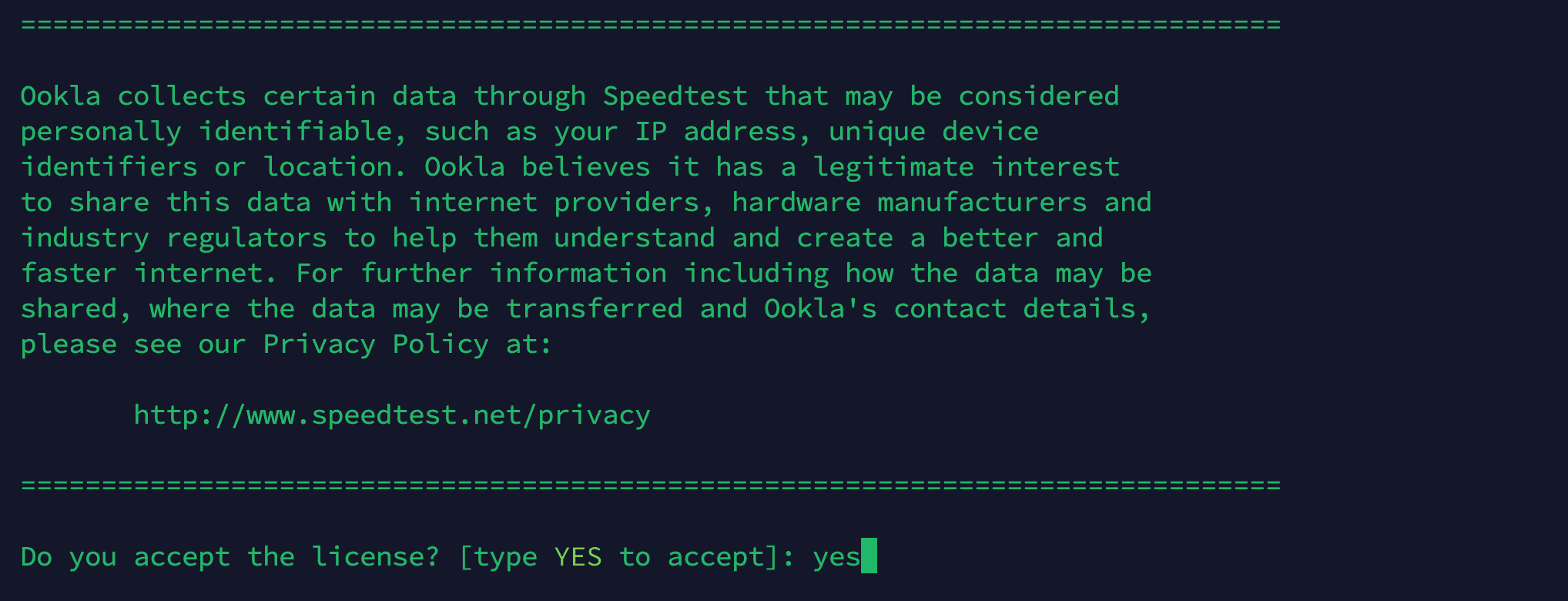Click the words 'contact details,' in paragraph
Screen dimensions: 1568x601
click(x=1022, y=309)
